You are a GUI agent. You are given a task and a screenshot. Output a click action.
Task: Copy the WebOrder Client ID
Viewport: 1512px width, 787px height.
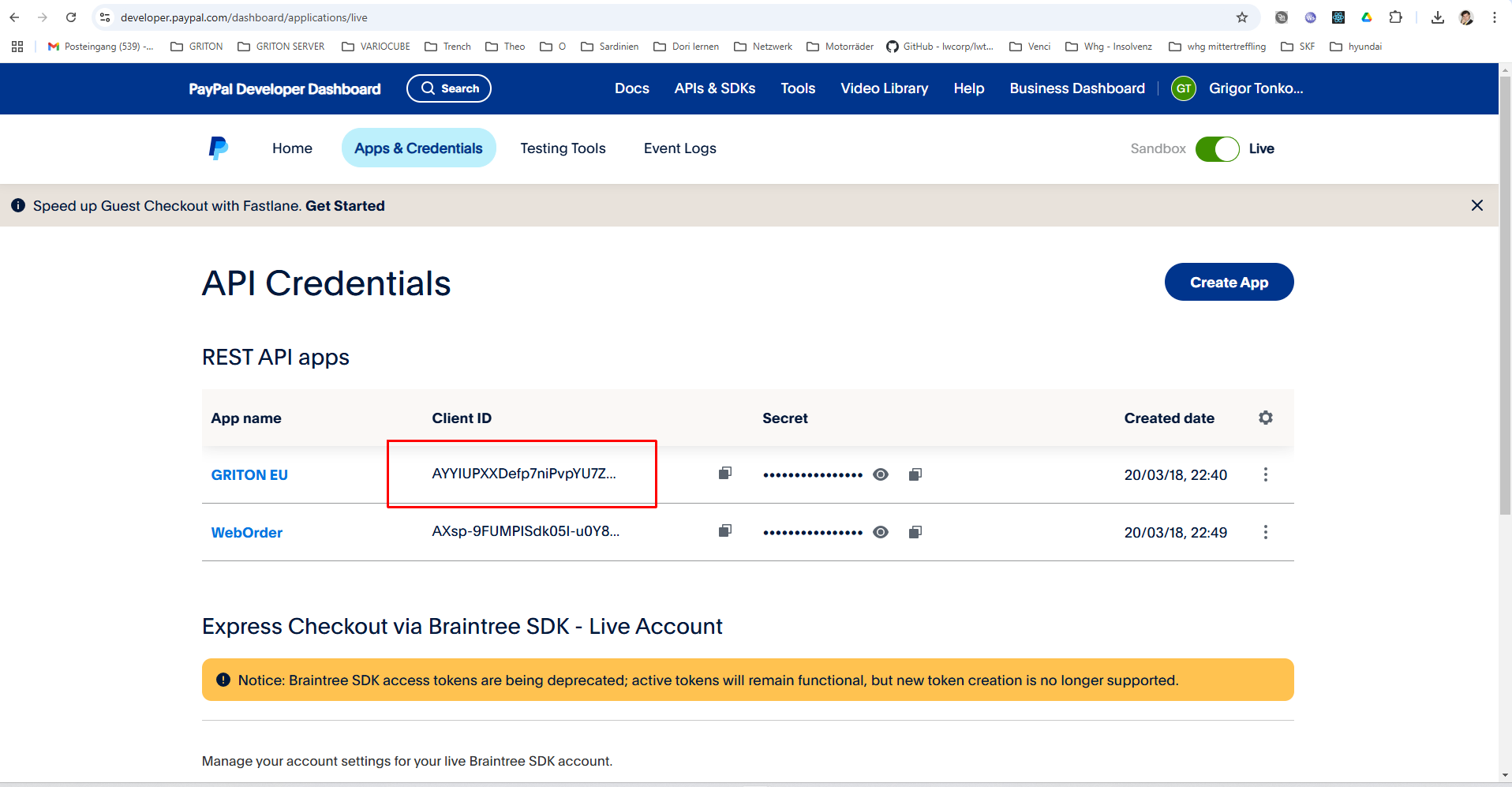[725, 530]
